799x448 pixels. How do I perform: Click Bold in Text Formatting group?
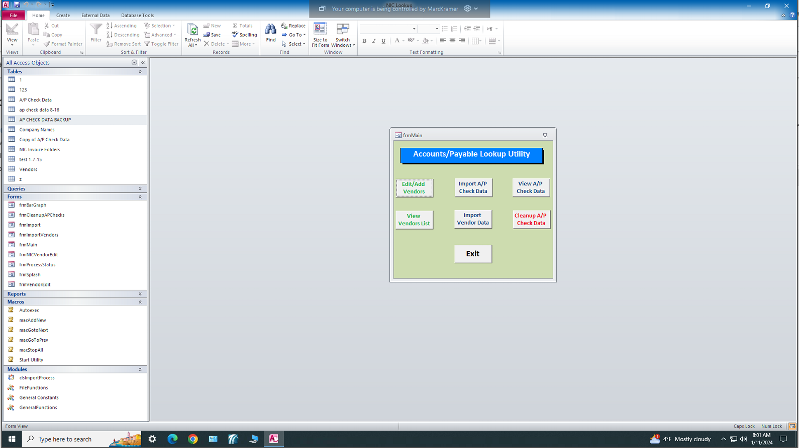364,41
